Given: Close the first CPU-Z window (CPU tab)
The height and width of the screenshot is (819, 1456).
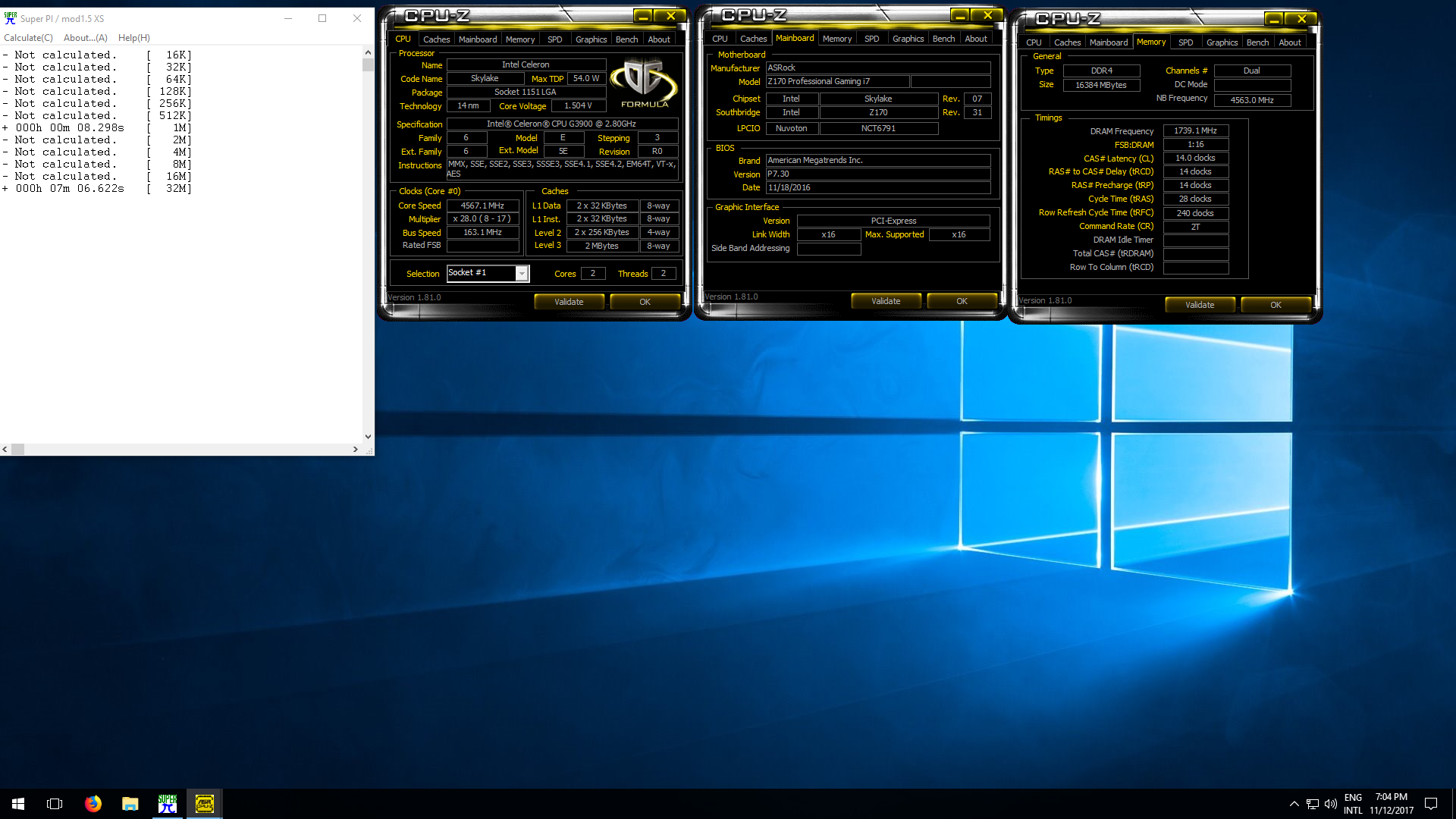Looking at the screenshot, I should point(670,16).
